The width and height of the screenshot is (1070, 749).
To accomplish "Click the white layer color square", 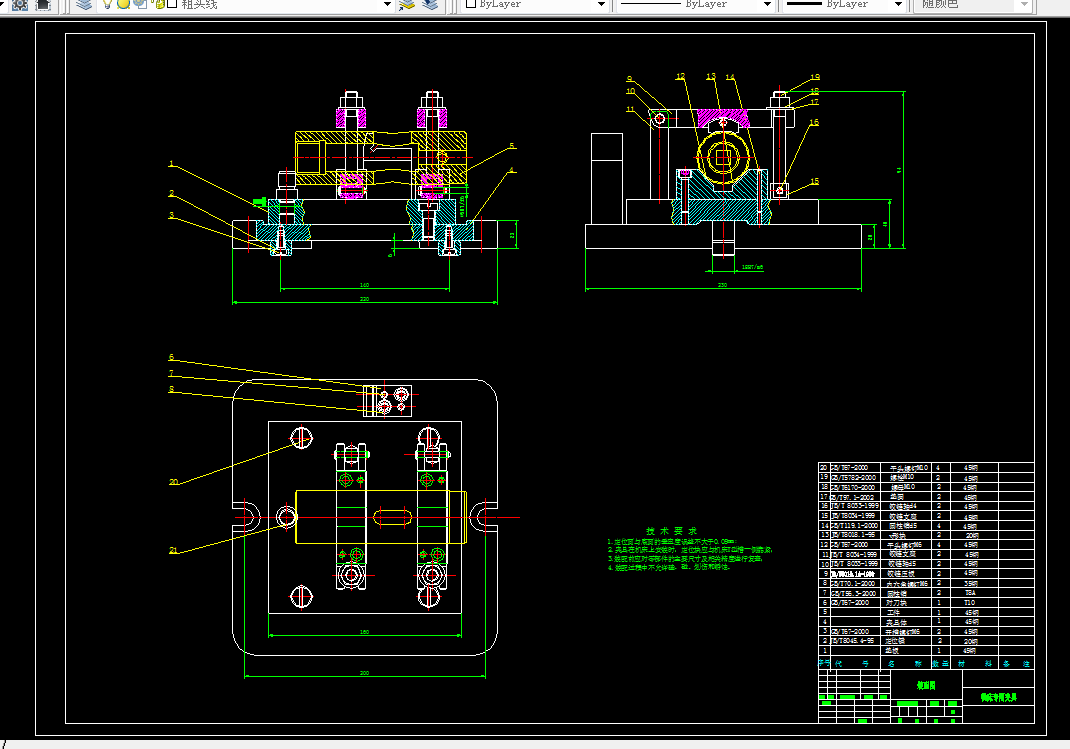I will tap(172, 4).
